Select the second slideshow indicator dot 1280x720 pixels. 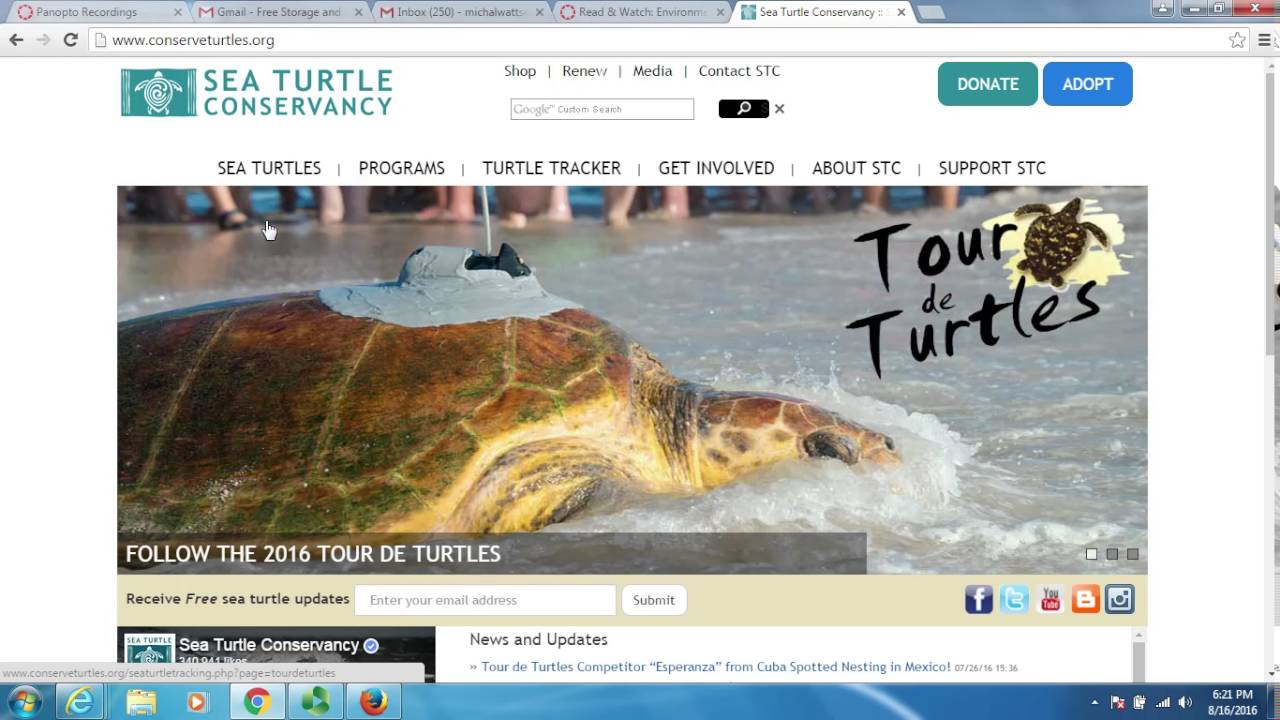[1112, 554]
